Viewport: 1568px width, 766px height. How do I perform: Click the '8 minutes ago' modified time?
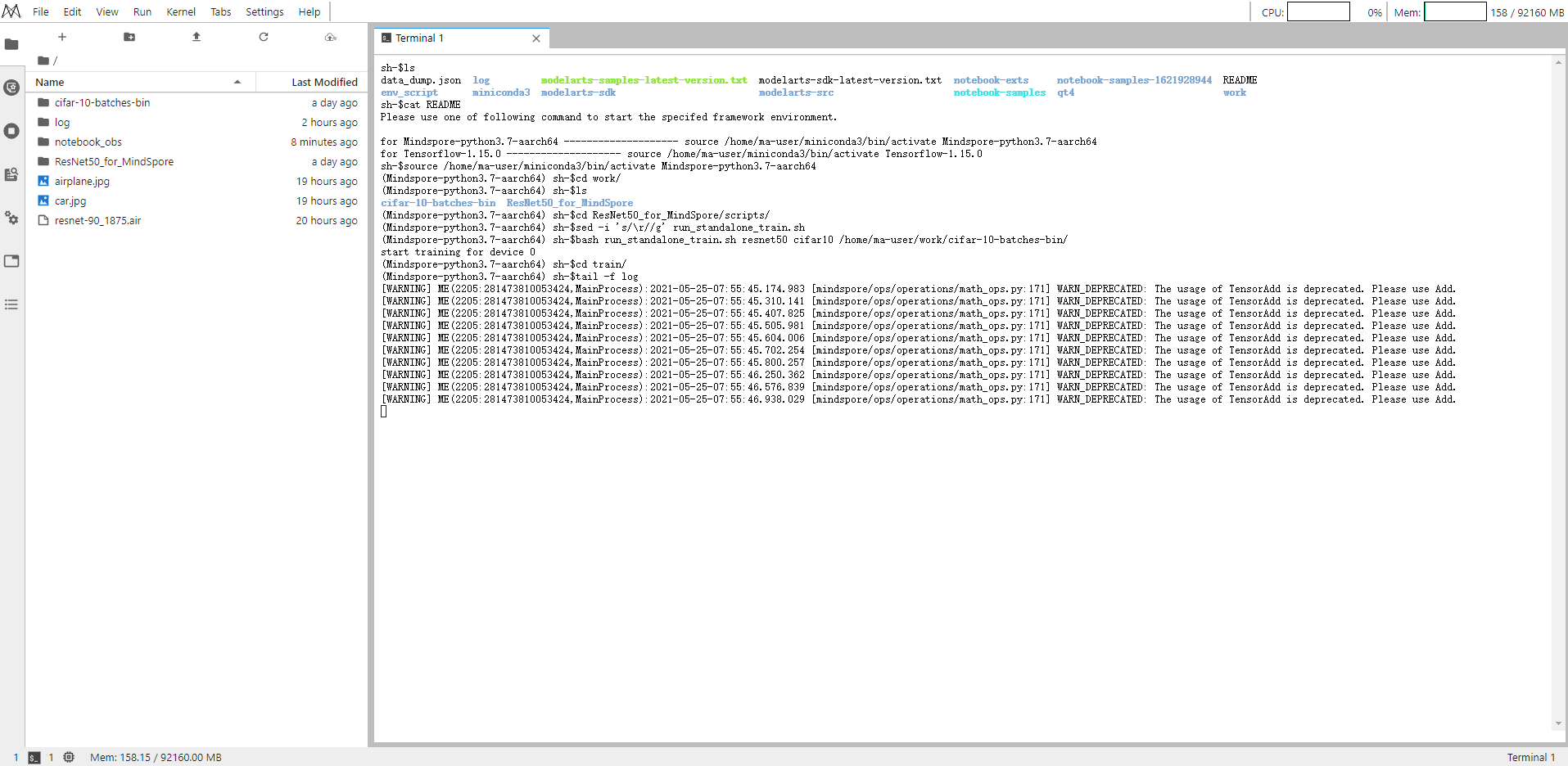(324, 142)
